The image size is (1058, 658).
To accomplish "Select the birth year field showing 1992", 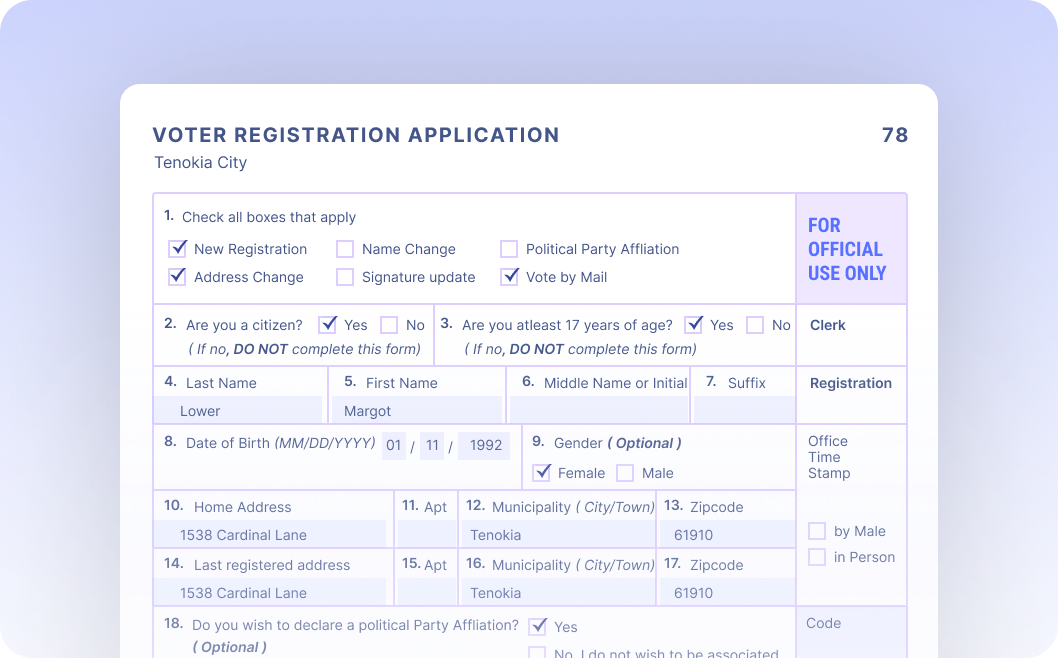I will pos(485,446).
